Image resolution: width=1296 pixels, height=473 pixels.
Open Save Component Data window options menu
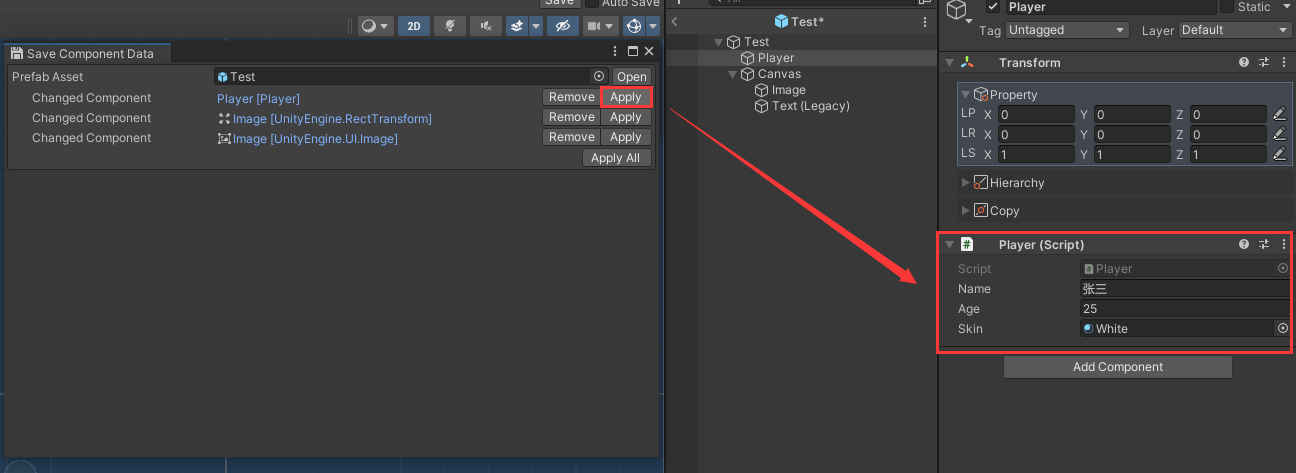616,51
